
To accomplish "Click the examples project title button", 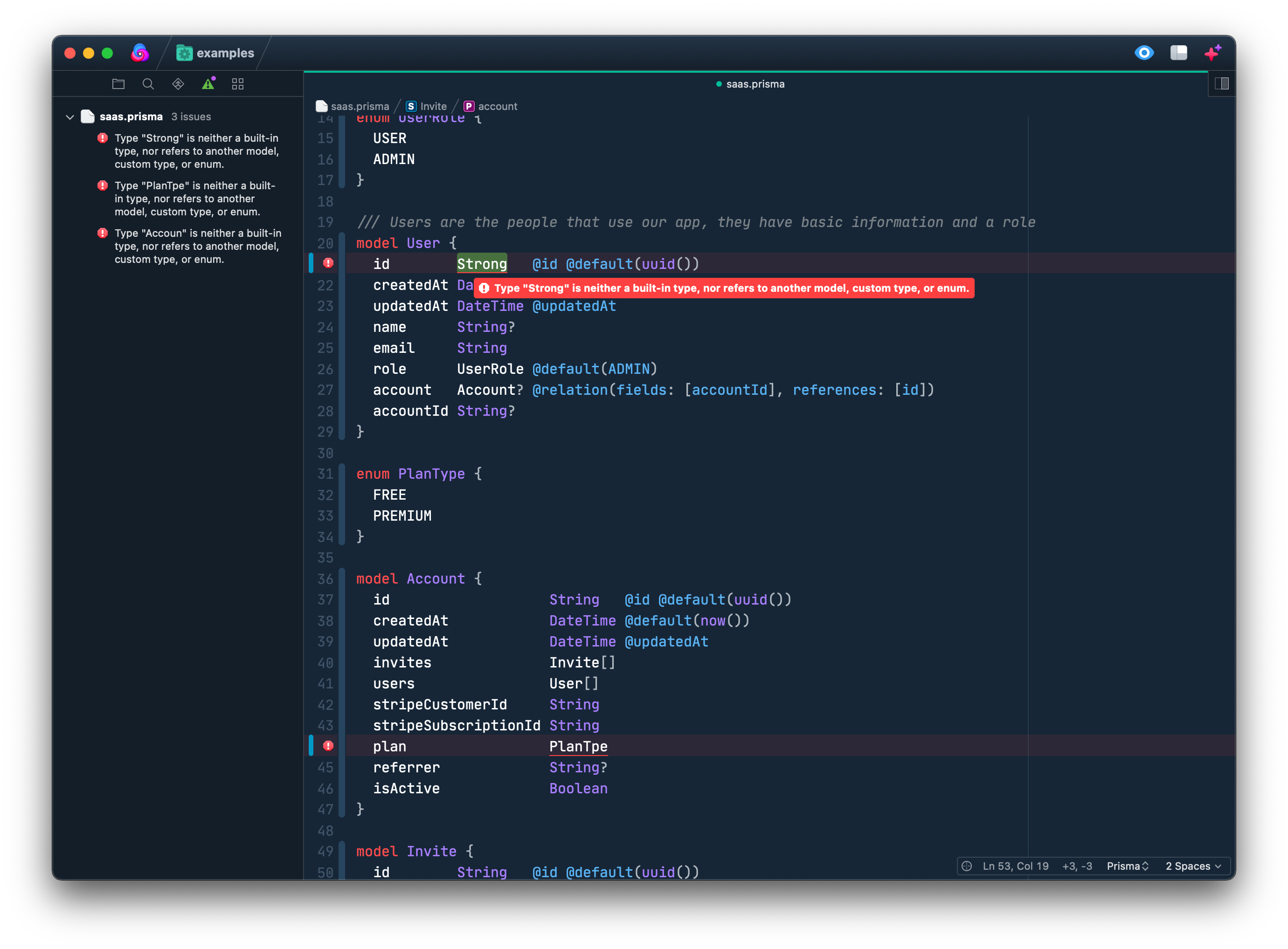I will (x=215, y=53).
